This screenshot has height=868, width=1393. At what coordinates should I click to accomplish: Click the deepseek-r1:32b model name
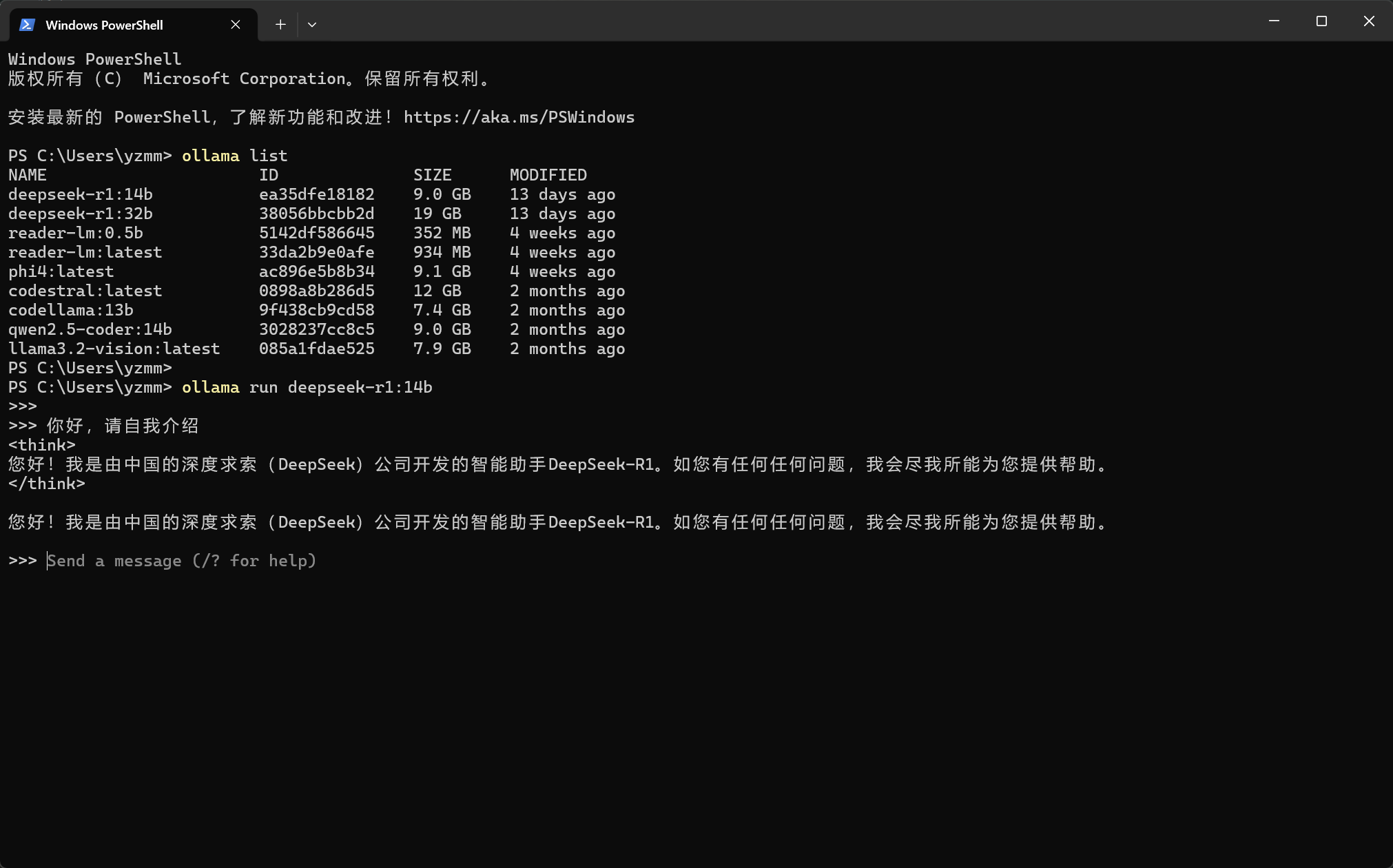(81, 214)
